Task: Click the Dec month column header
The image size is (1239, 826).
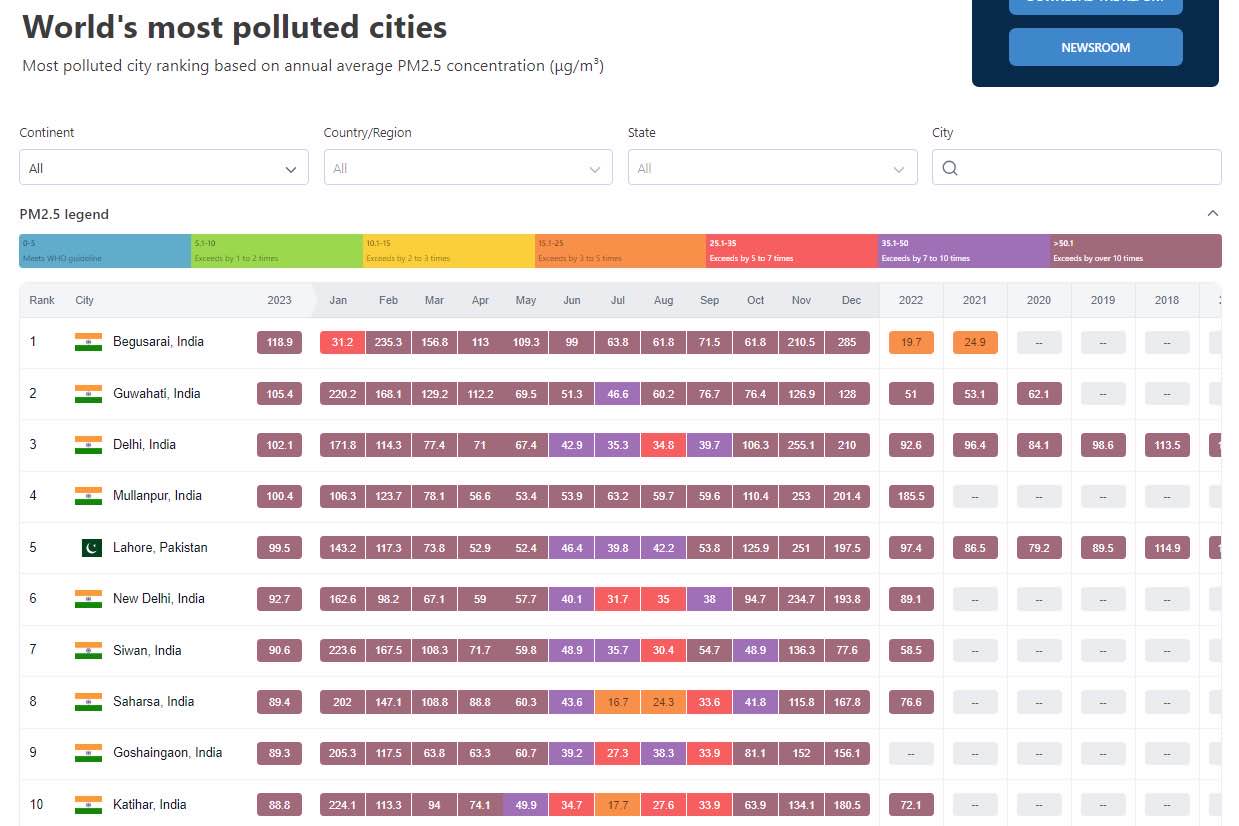Action: (x=851, y=300)
